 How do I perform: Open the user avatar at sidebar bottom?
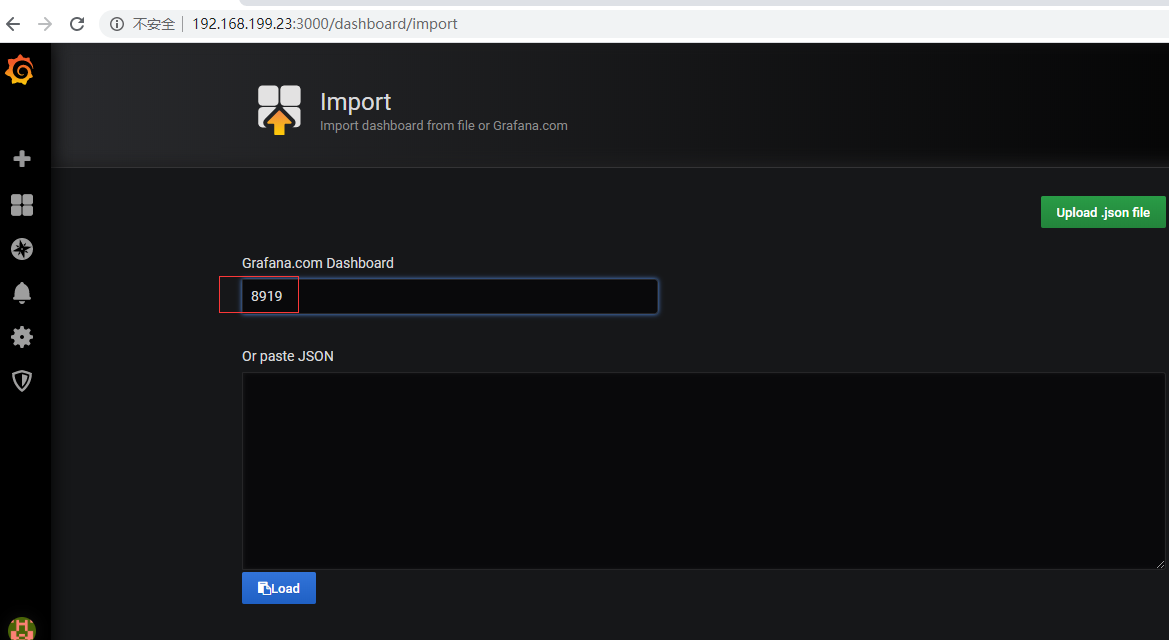tap(22, 629)
